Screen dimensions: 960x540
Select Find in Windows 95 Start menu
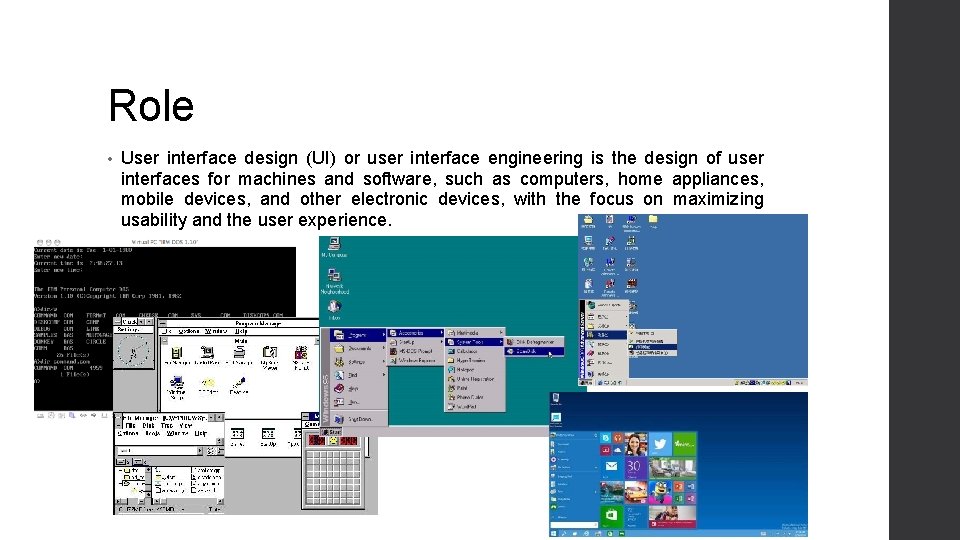pyautogui.click(x=358, y=375)
